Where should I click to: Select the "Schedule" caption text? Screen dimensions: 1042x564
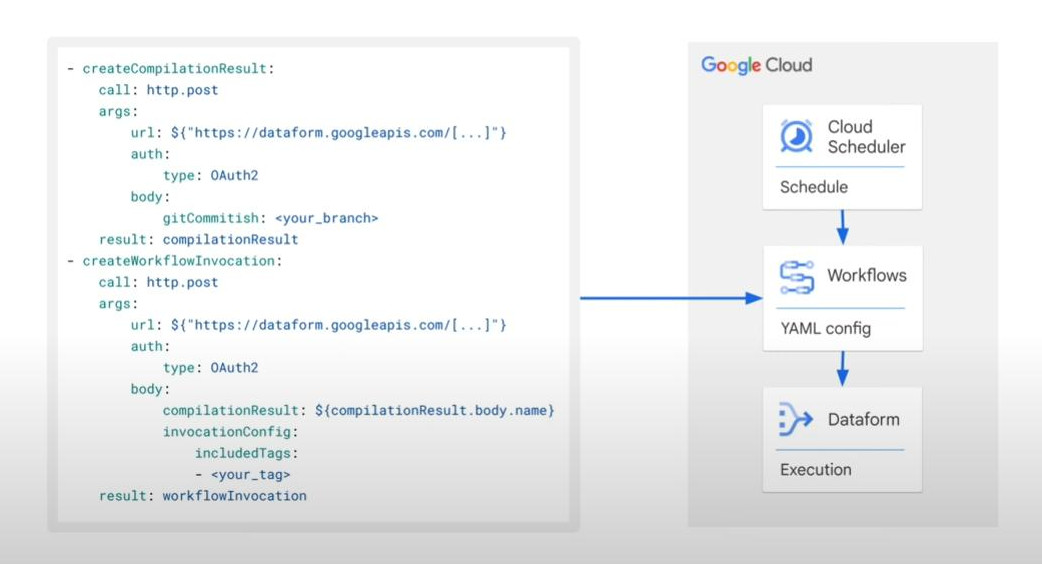(813, 187)
